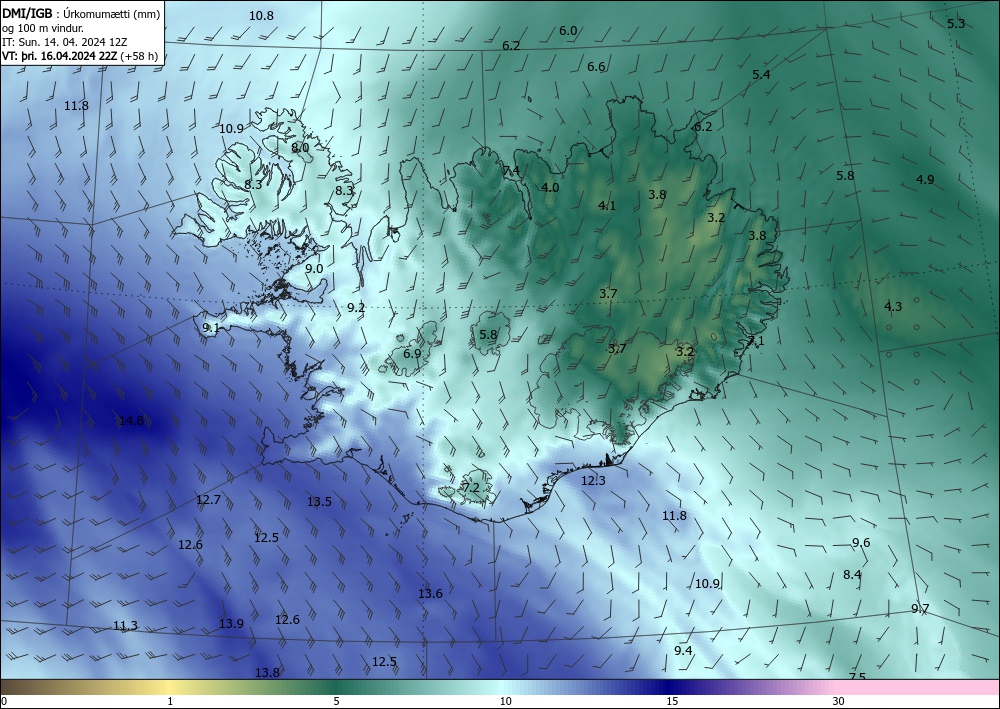This screenshot has height=709, width=1000.
Task: Click the 9.4 value near bottom
Action: coord(683,650)
